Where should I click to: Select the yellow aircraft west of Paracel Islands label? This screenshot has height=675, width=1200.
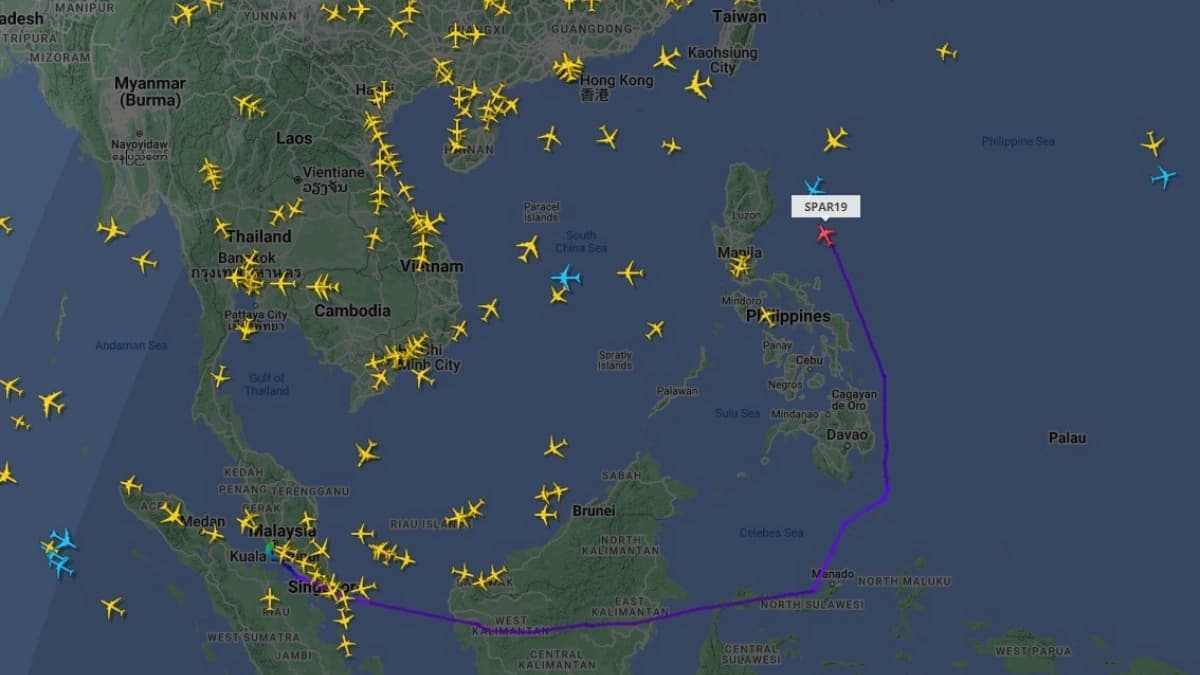[528, 248]
